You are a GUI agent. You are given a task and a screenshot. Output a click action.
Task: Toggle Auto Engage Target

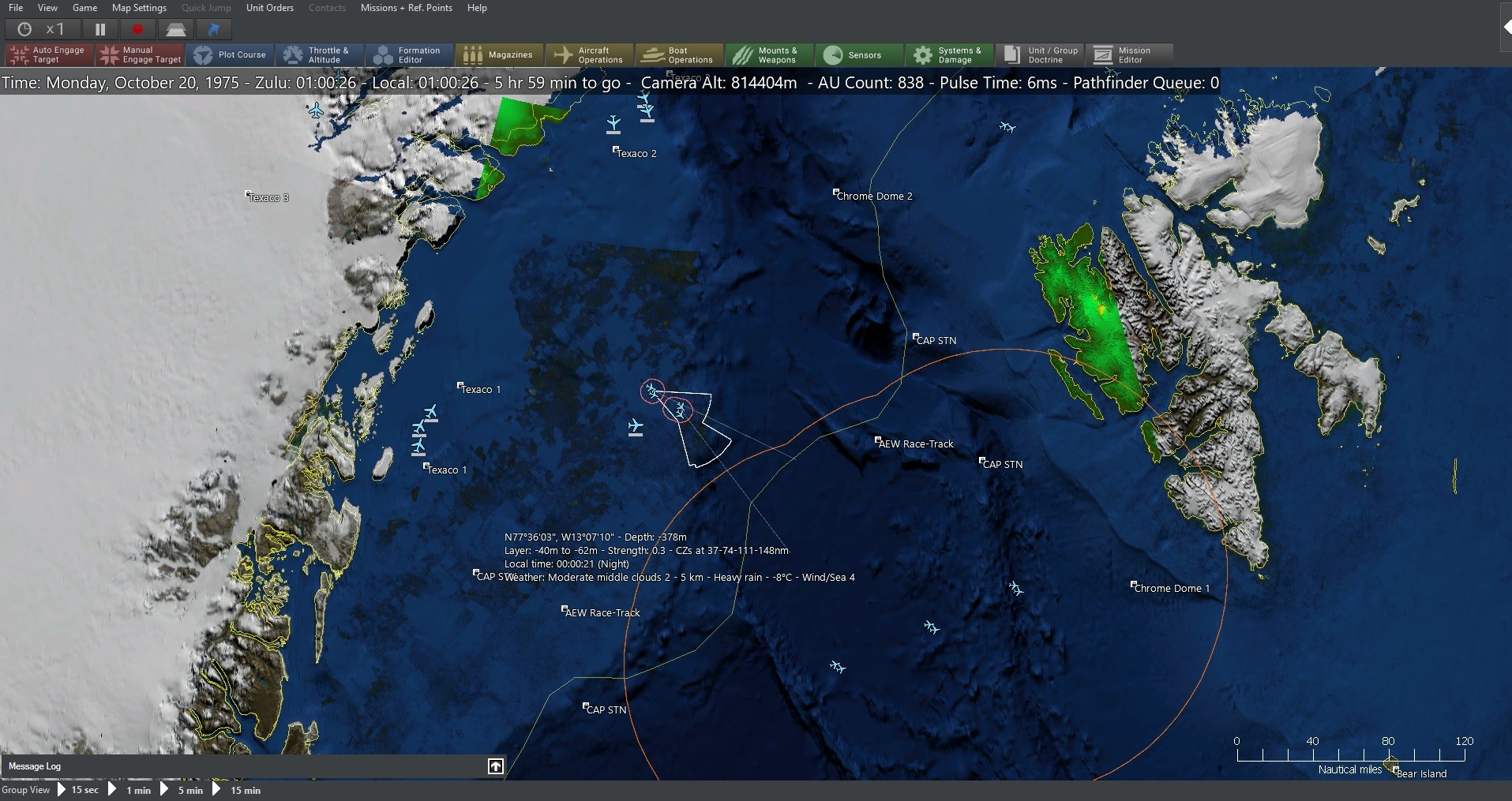[x=47, y=54]
